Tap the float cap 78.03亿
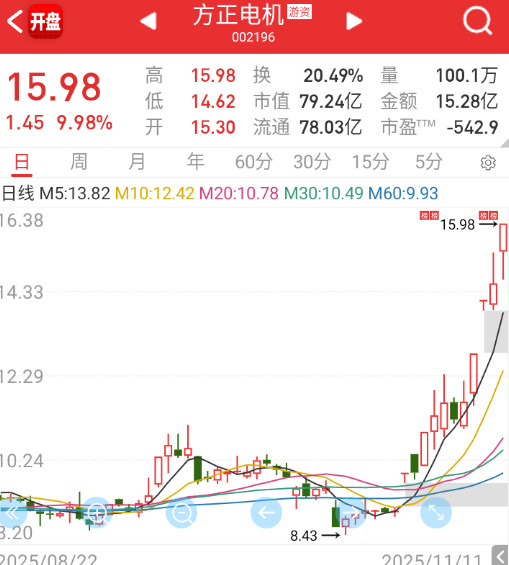 click(331, 128)
